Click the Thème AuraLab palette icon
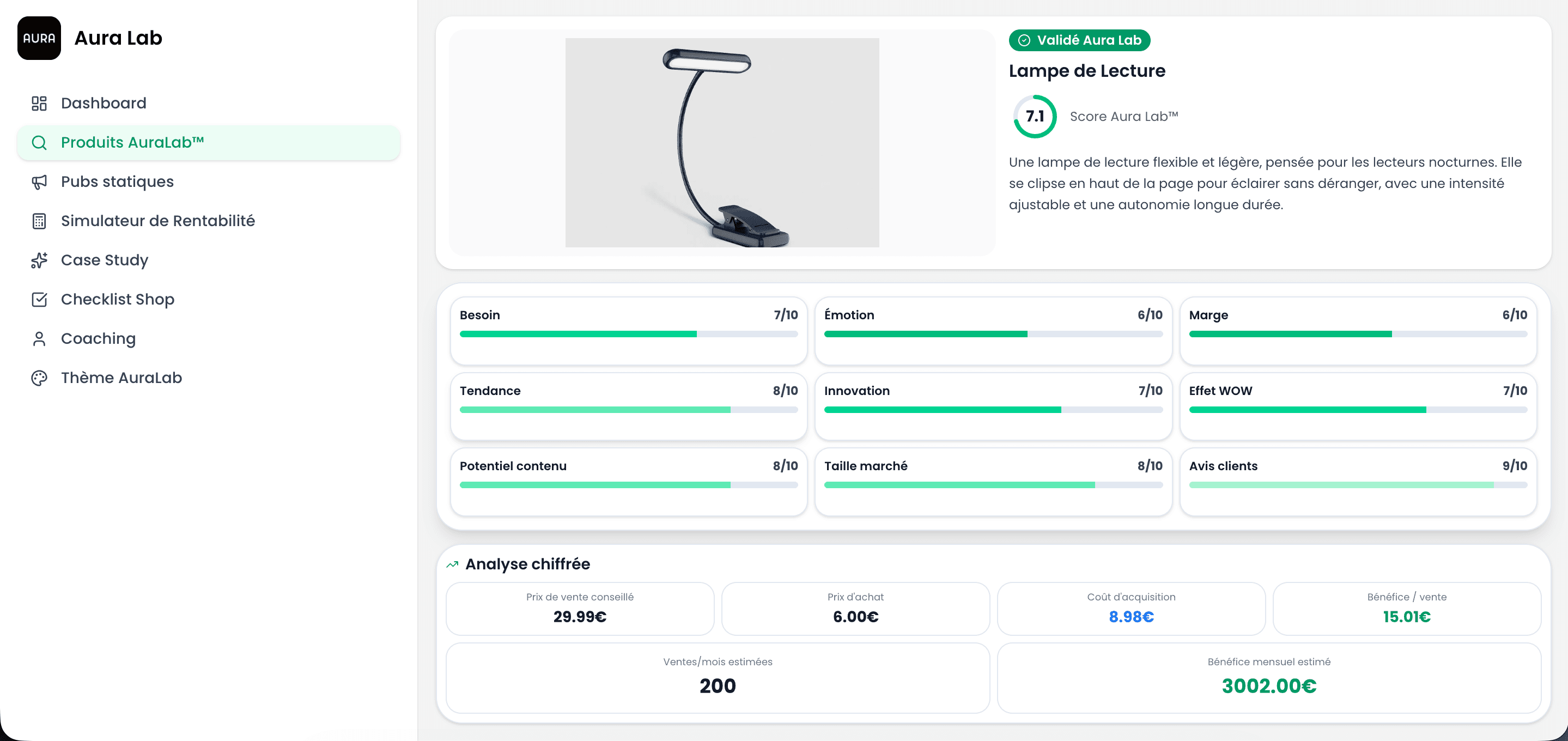Screen dimensions: 1568x741 coord(39,378)
